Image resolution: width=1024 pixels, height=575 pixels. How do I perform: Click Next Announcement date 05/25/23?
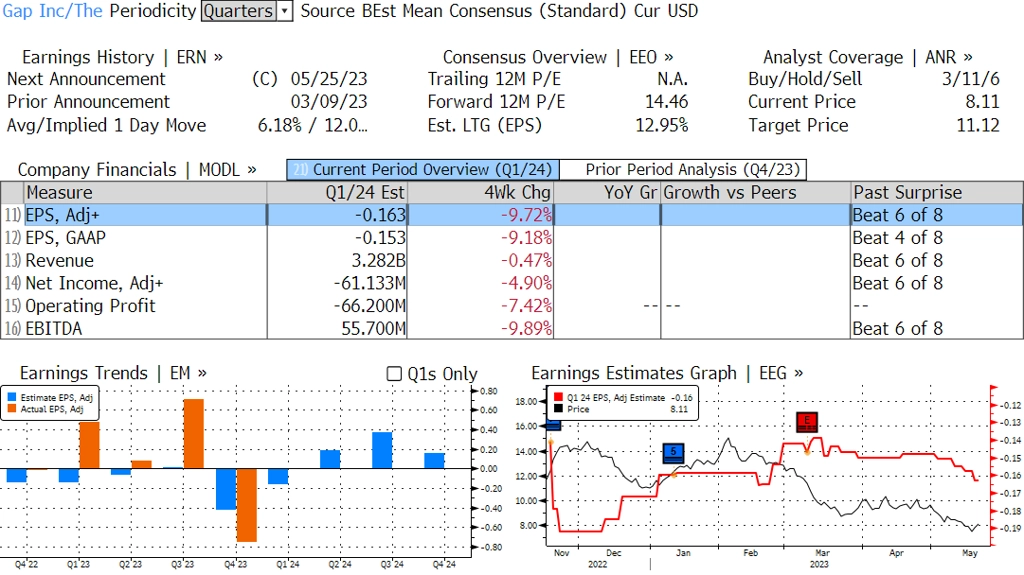coord(329,79)
